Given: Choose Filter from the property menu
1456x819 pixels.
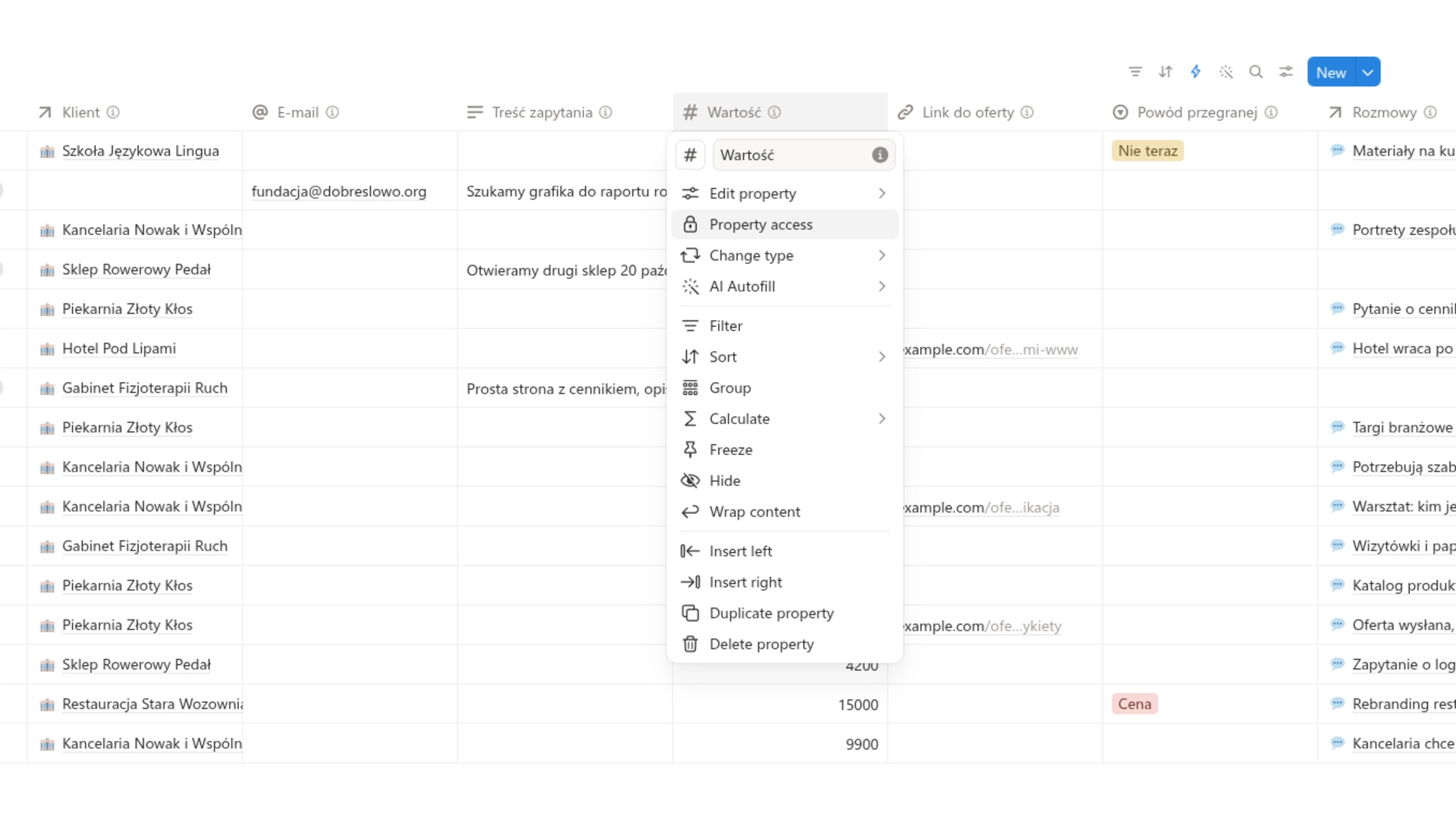Looking at the screenshot, I should coord(785,325).
